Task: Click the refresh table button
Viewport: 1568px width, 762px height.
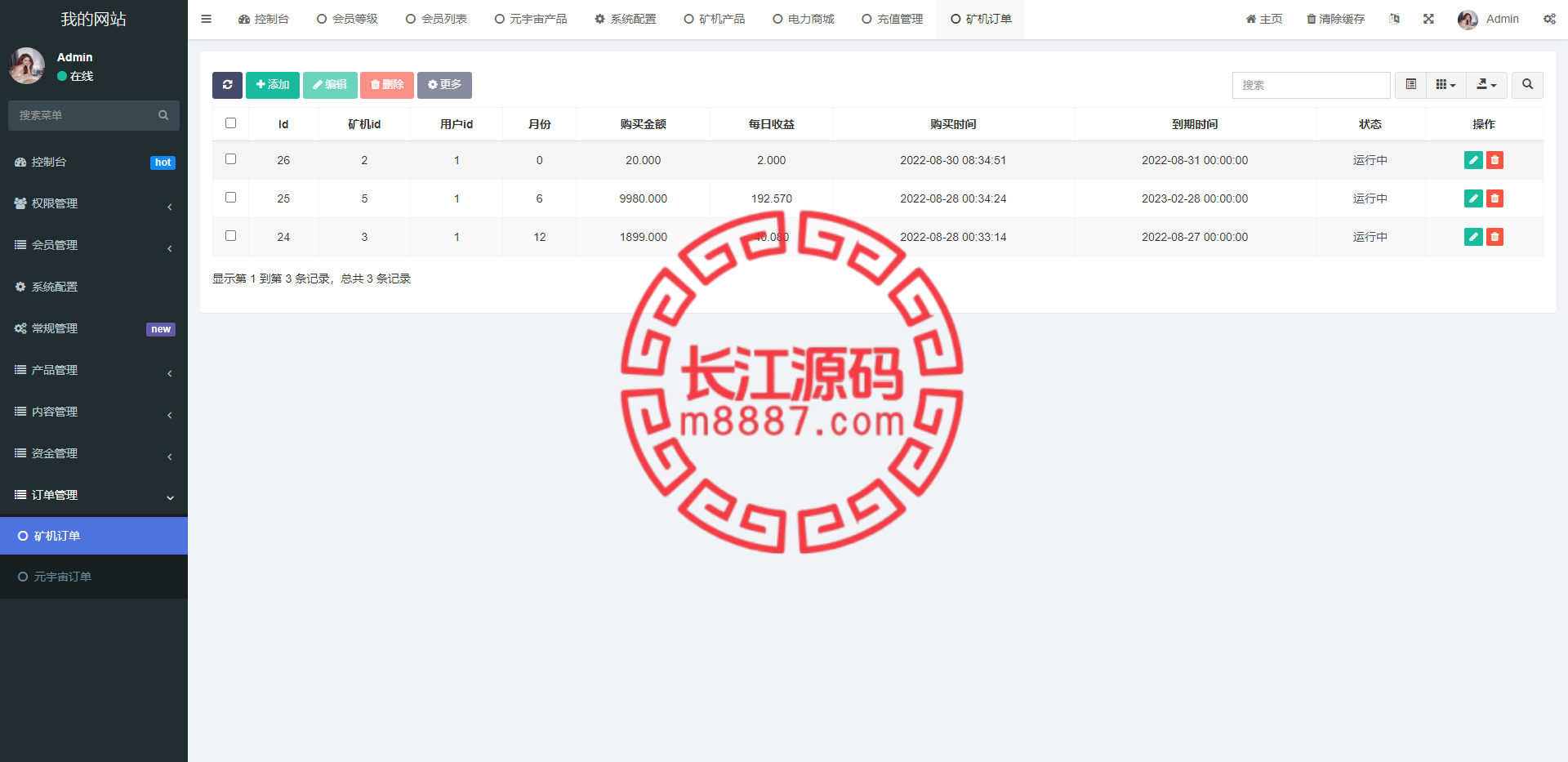Action: 227,85
